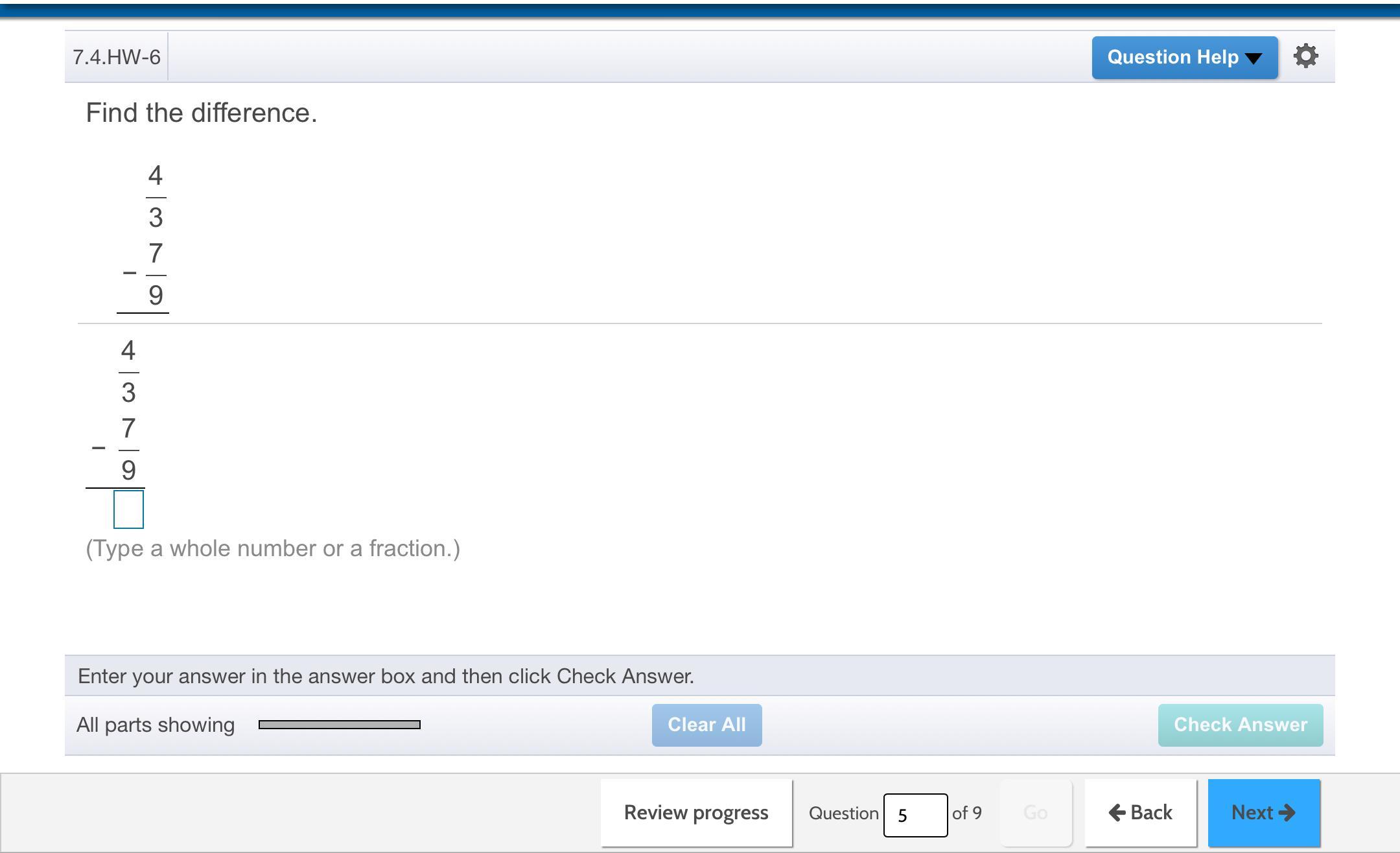
Task: Click the parts-showing progress bar
Action: (x=339, y=725)
